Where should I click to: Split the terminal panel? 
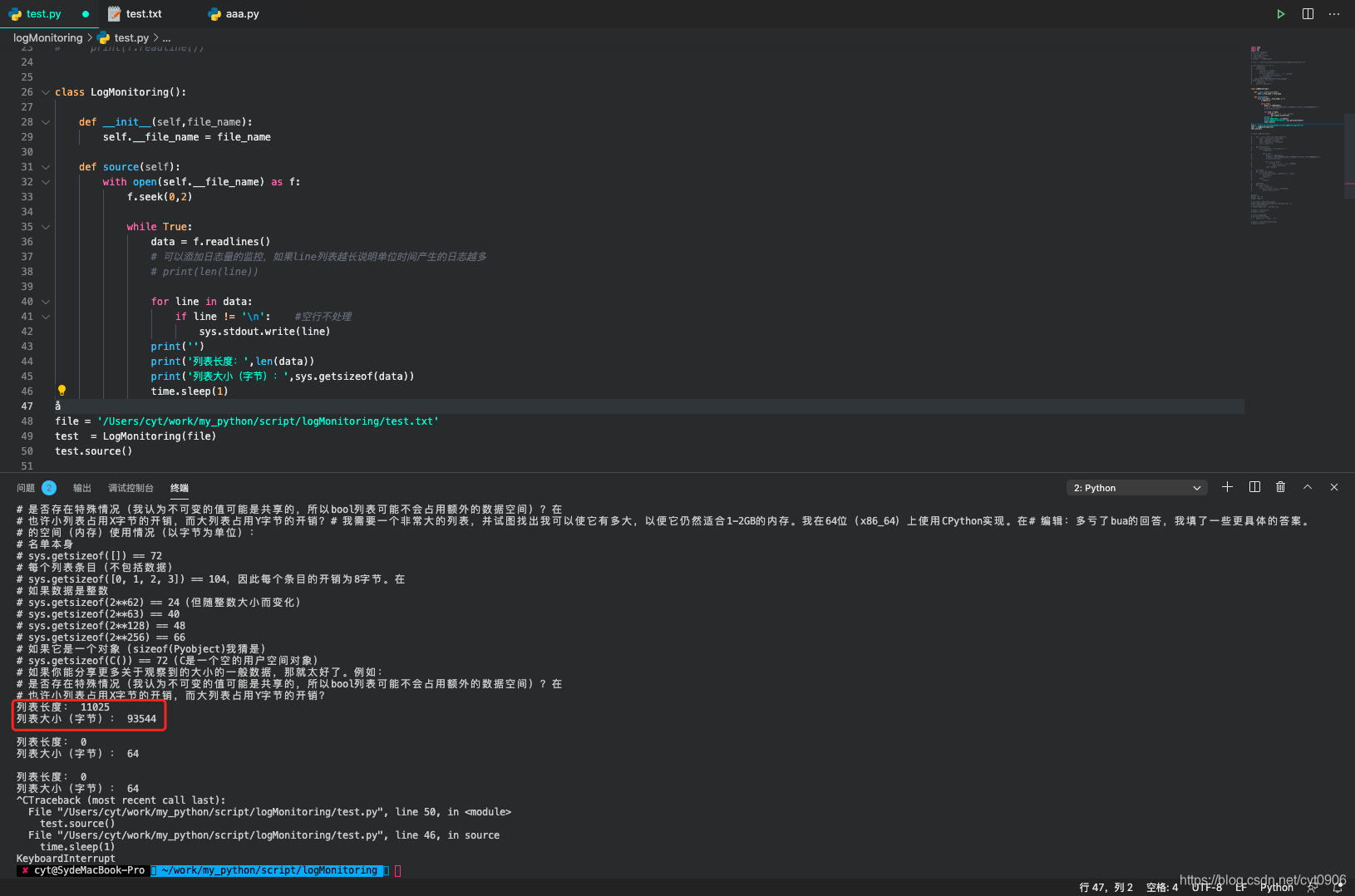point(1254,487)
